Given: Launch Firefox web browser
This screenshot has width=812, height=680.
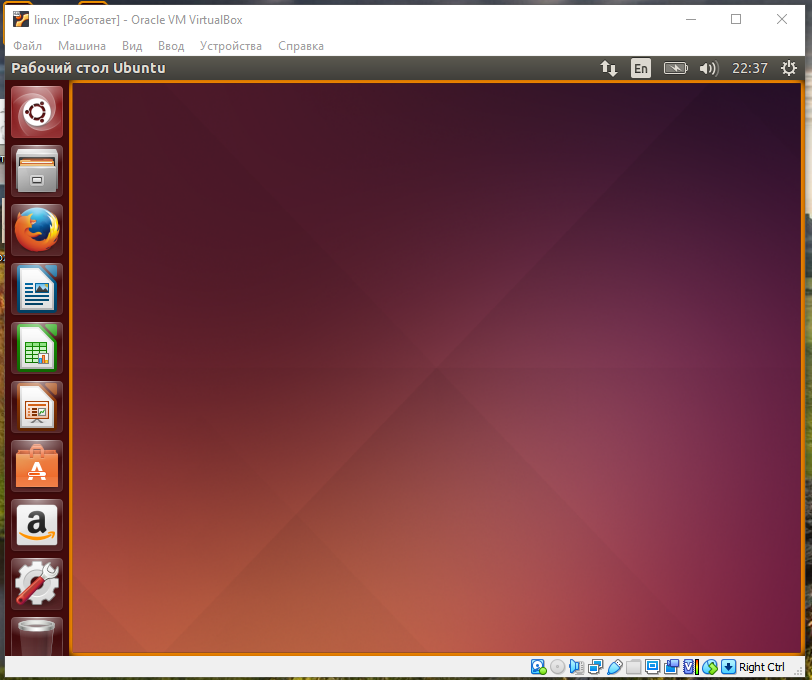Looking at the screenshot, I should (37, 230).
